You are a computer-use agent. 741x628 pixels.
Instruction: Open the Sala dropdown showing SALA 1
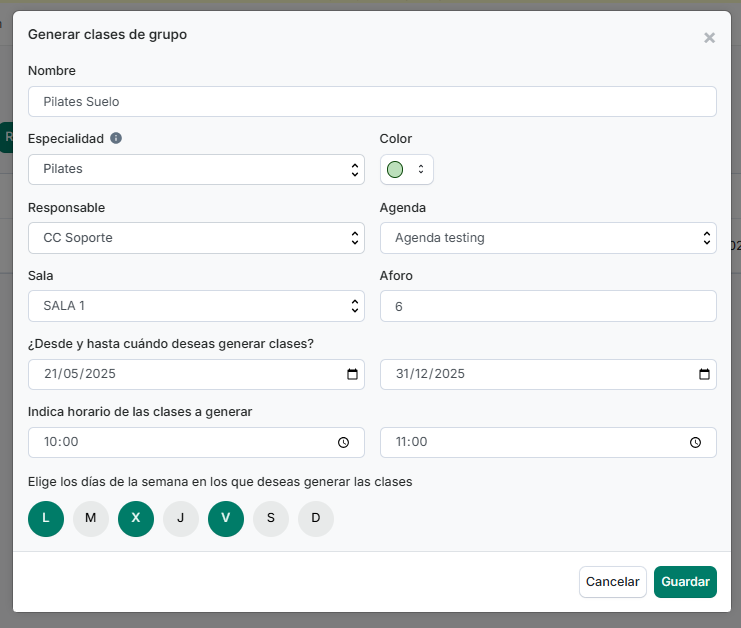196,306
